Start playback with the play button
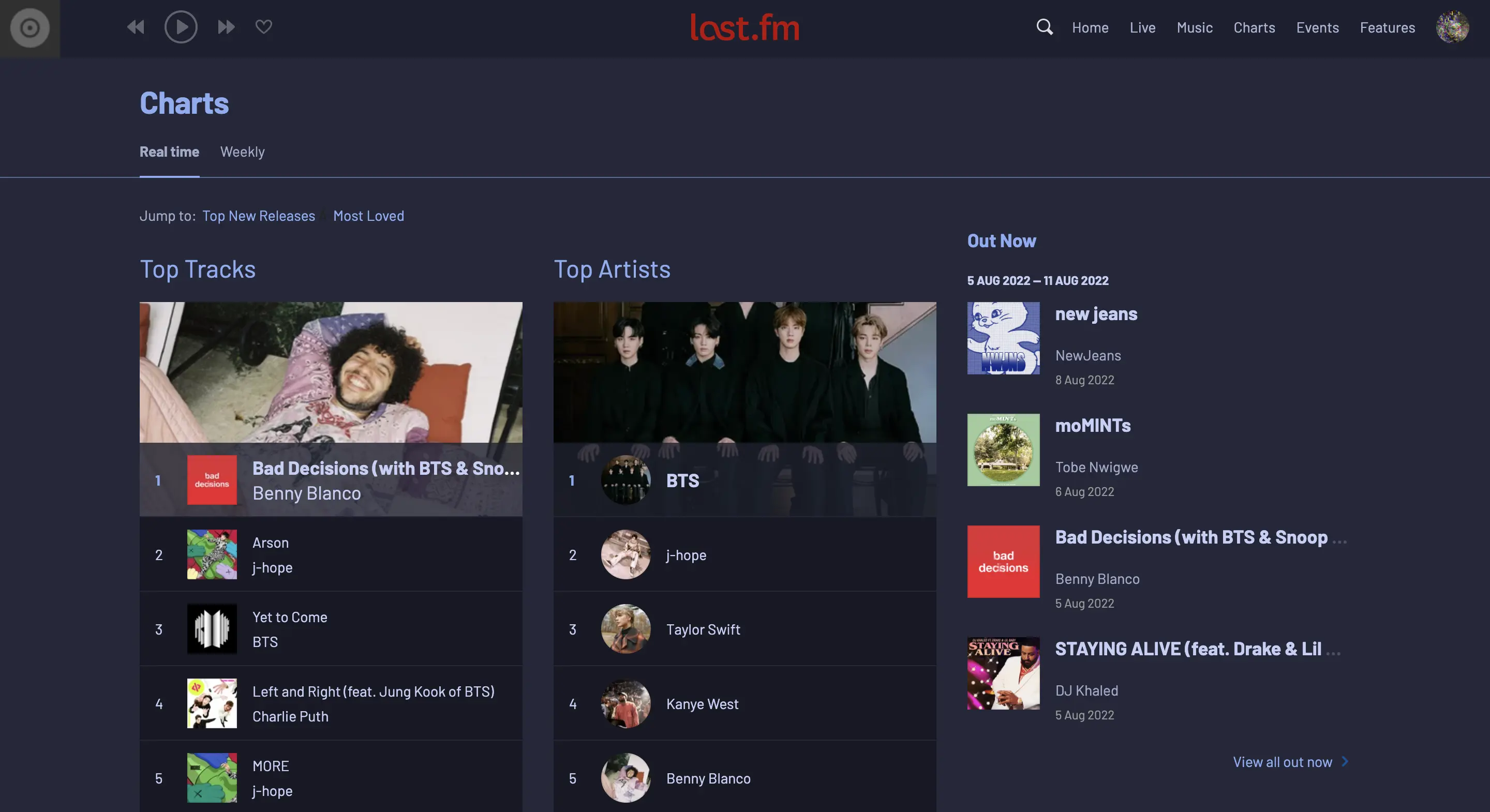This screenshot has width=1490, height=812. point(181,27)
